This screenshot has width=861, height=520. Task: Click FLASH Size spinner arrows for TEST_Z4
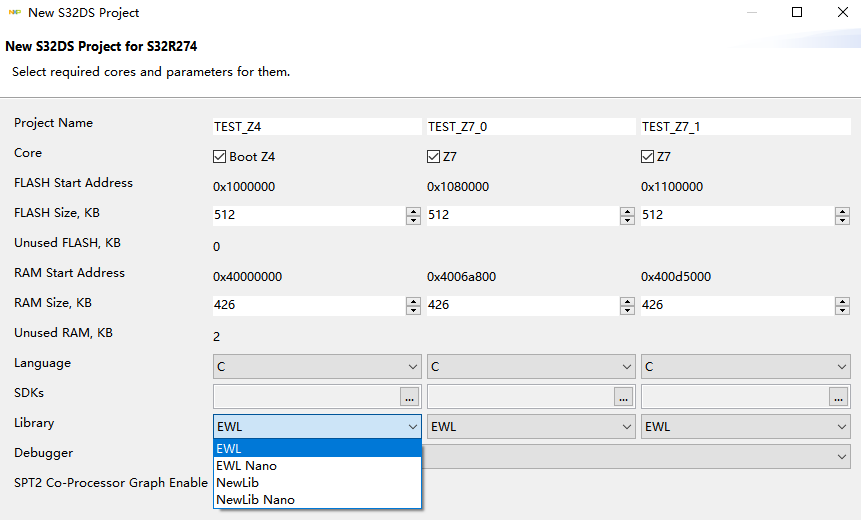point(413,215)
